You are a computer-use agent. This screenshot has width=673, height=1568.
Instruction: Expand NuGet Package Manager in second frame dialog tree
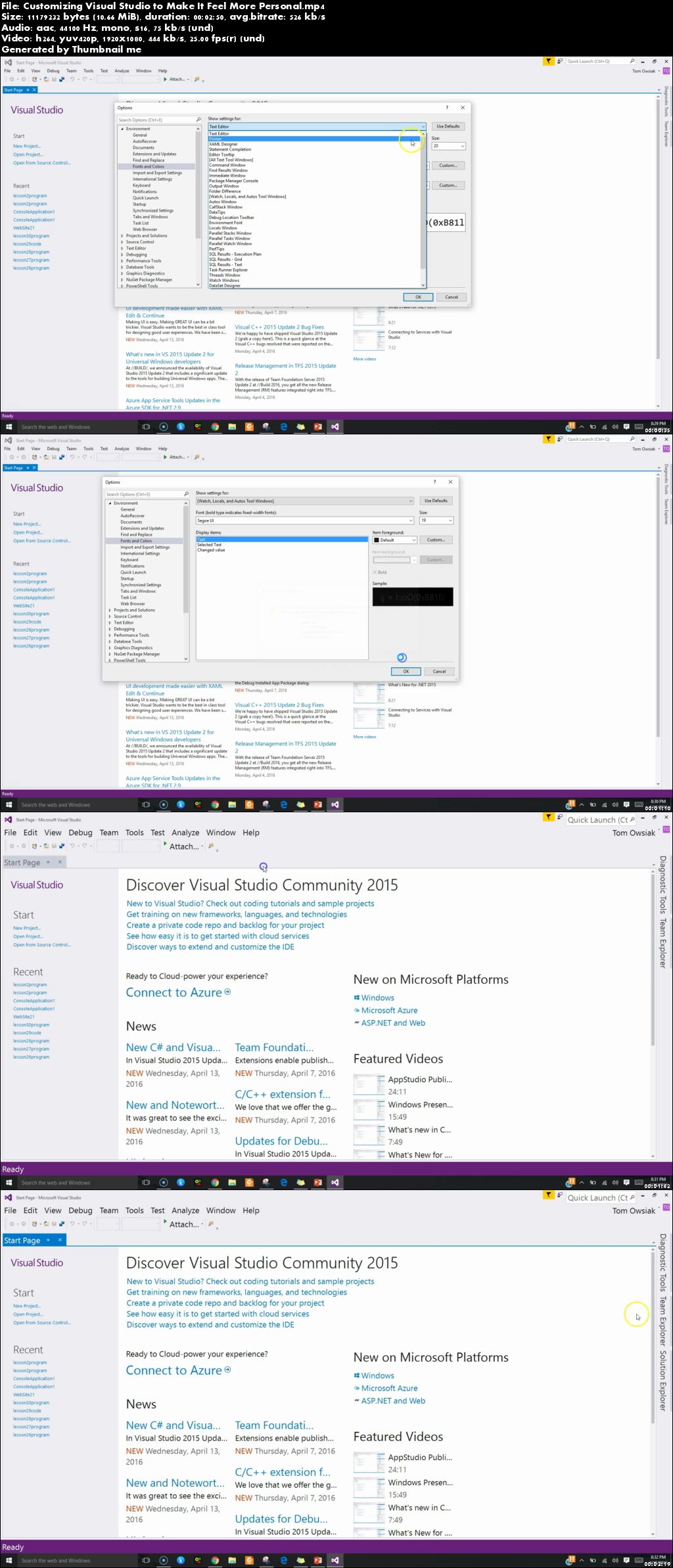point(110,654)
